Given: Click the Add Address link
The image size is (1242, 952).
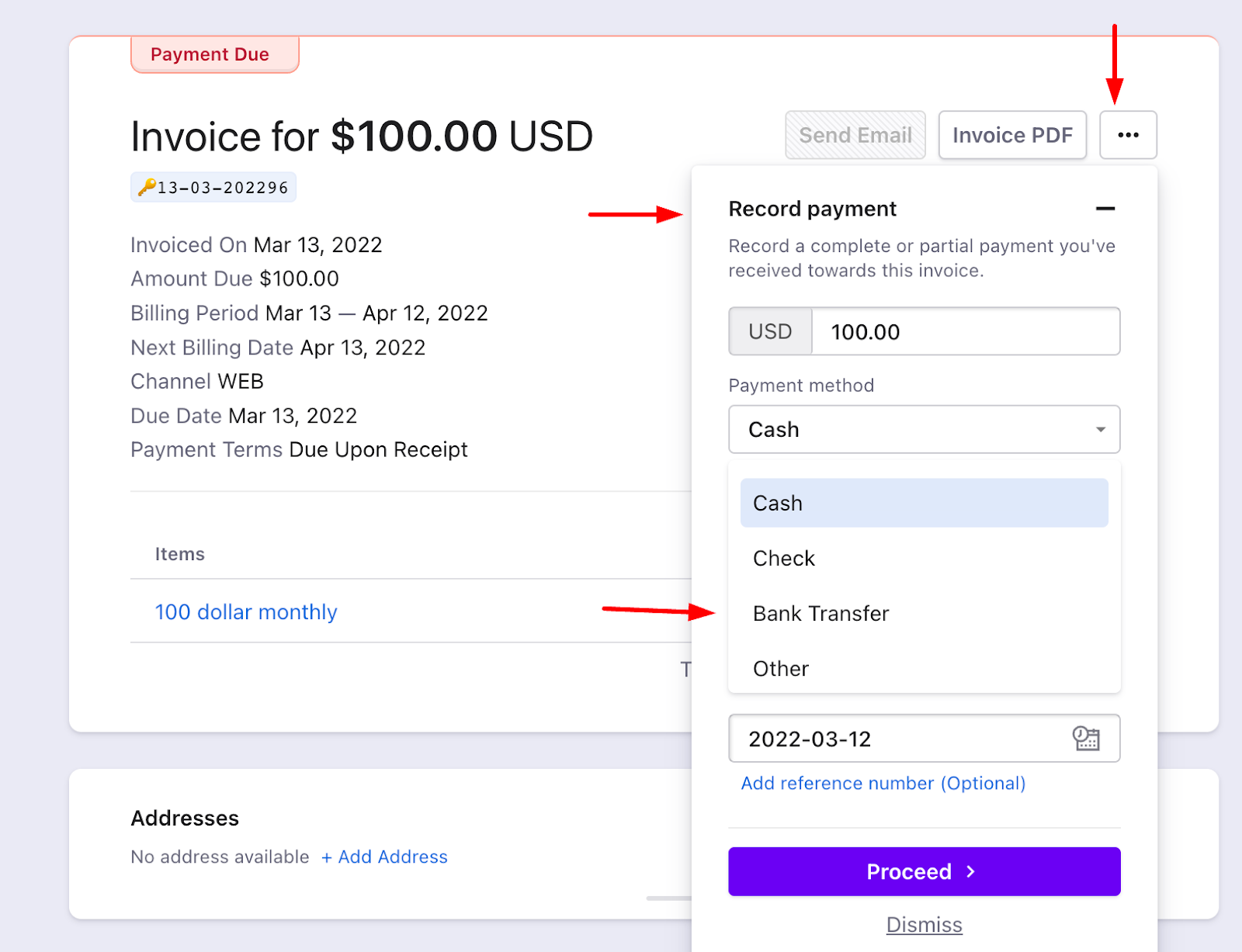Looking at the screenshot, I should pos(385,857).
